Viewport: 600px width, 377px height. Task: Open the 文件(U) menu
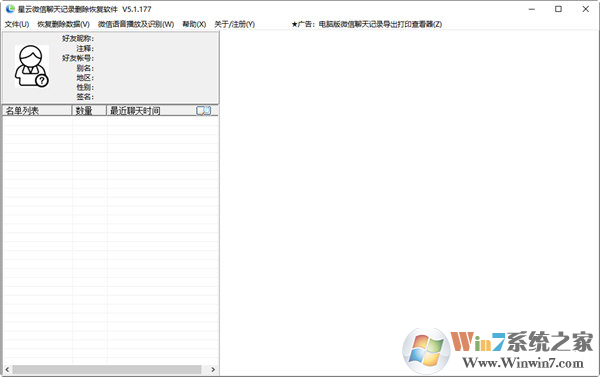[17, 24]
